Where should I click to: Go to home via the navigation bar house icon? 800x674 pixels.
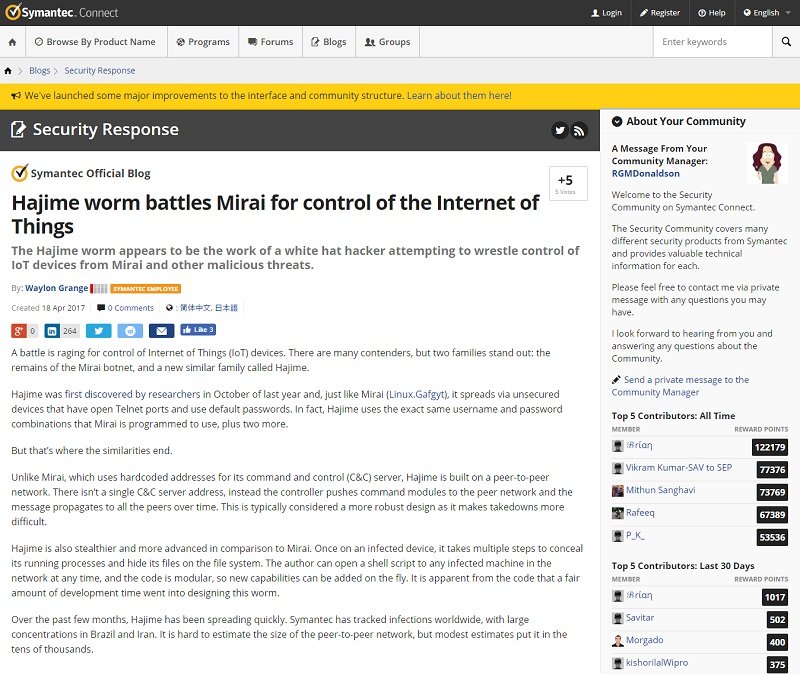[x=12, y=42]
